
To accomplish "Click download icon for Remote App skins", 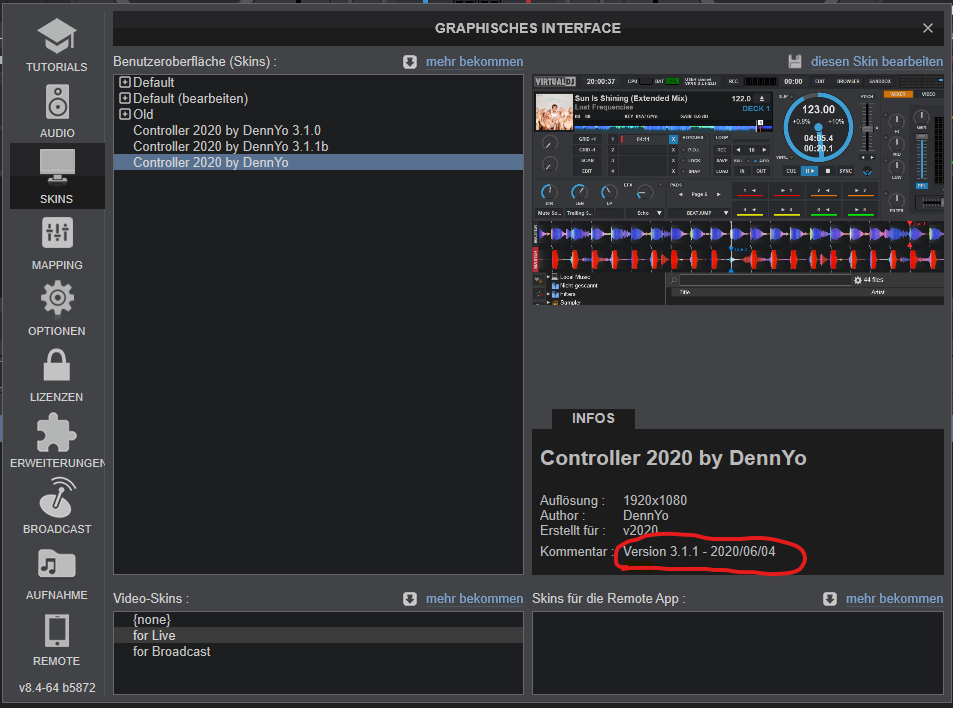I will click(830, 599).
